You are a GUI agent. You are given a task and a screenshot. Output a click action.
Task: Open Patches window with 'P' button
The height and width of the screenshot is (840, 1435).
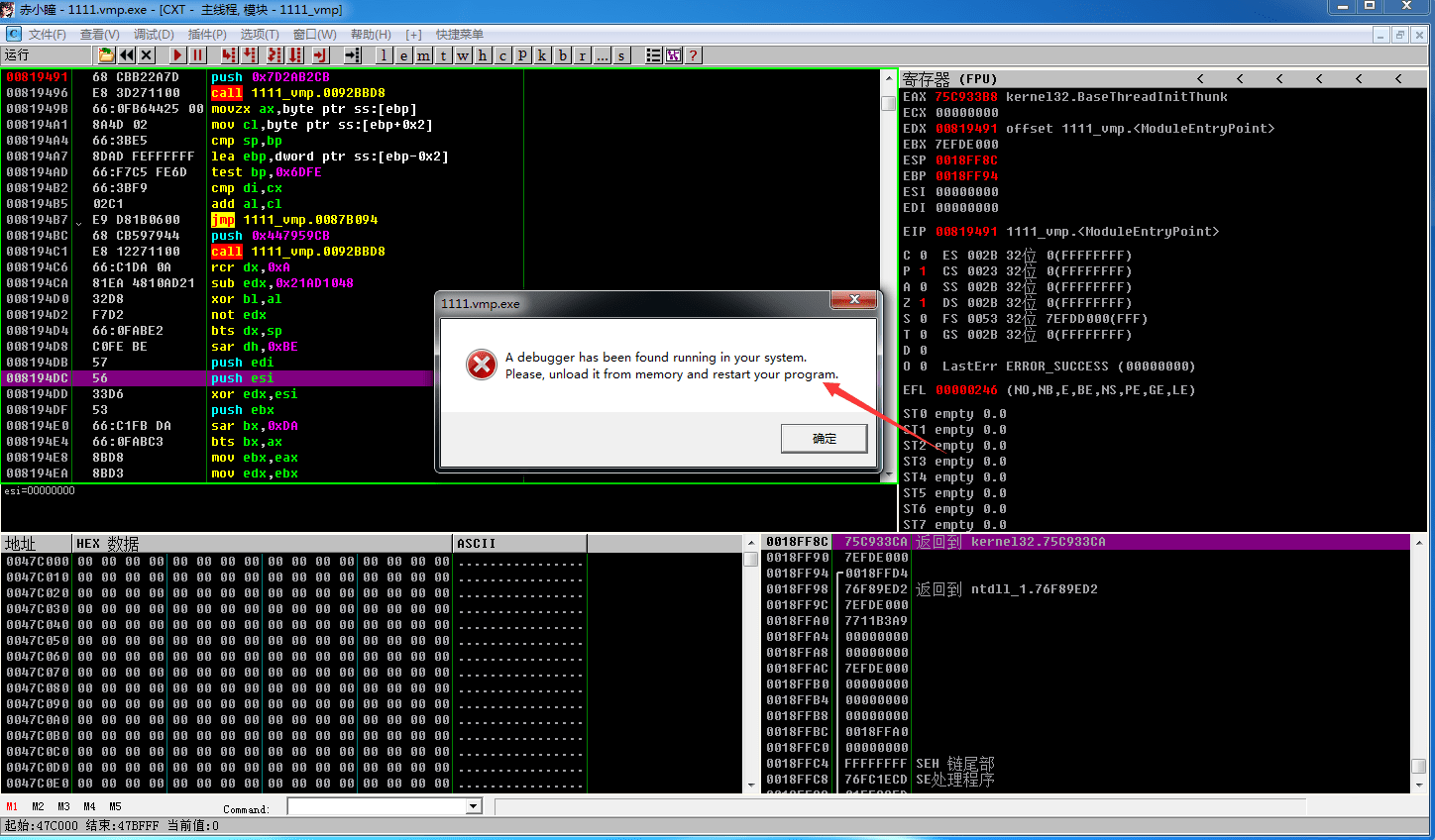(x=522, y=55)
